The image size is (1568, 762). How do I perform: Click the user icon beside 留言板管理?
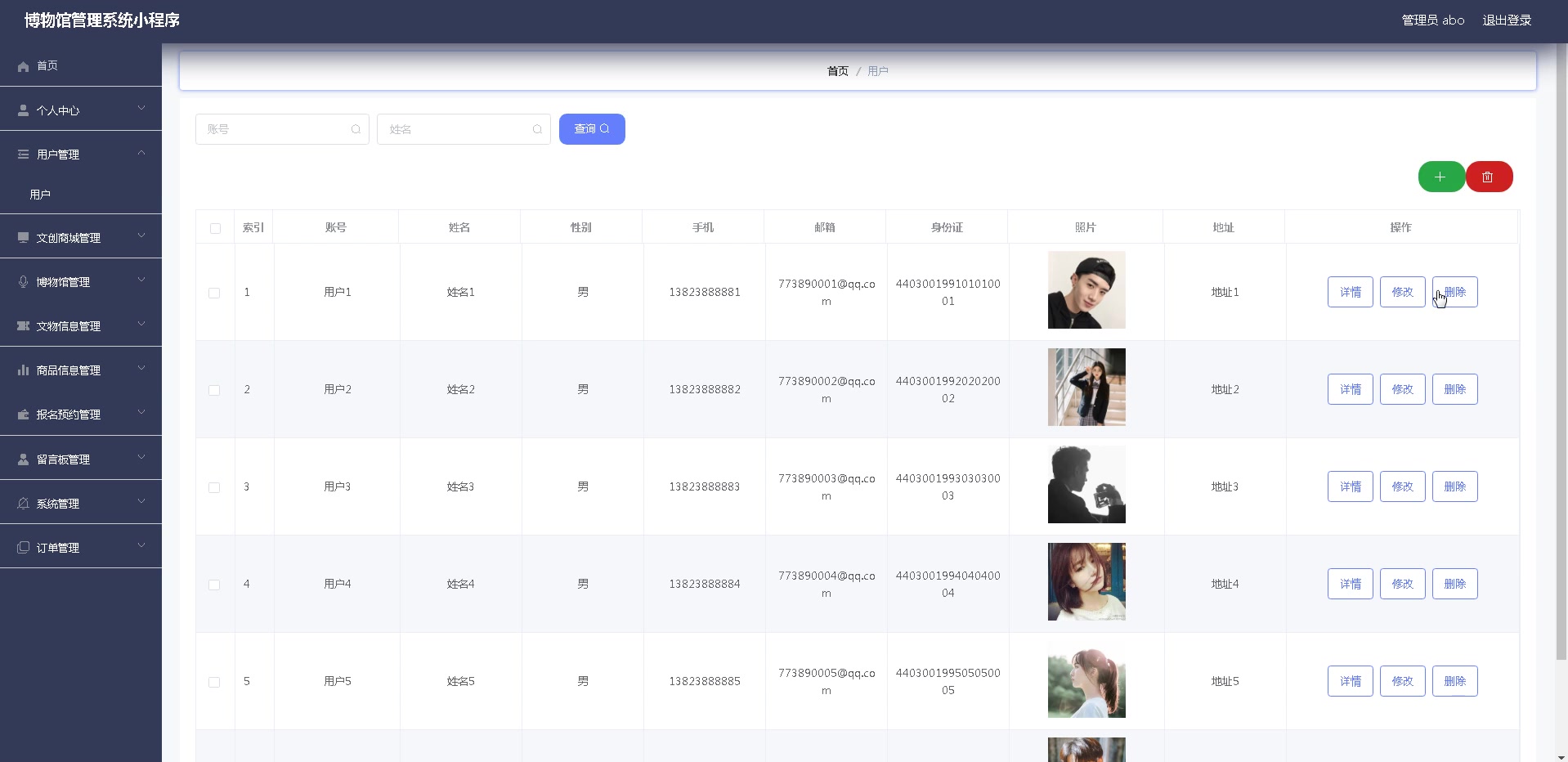click(23, 459)
